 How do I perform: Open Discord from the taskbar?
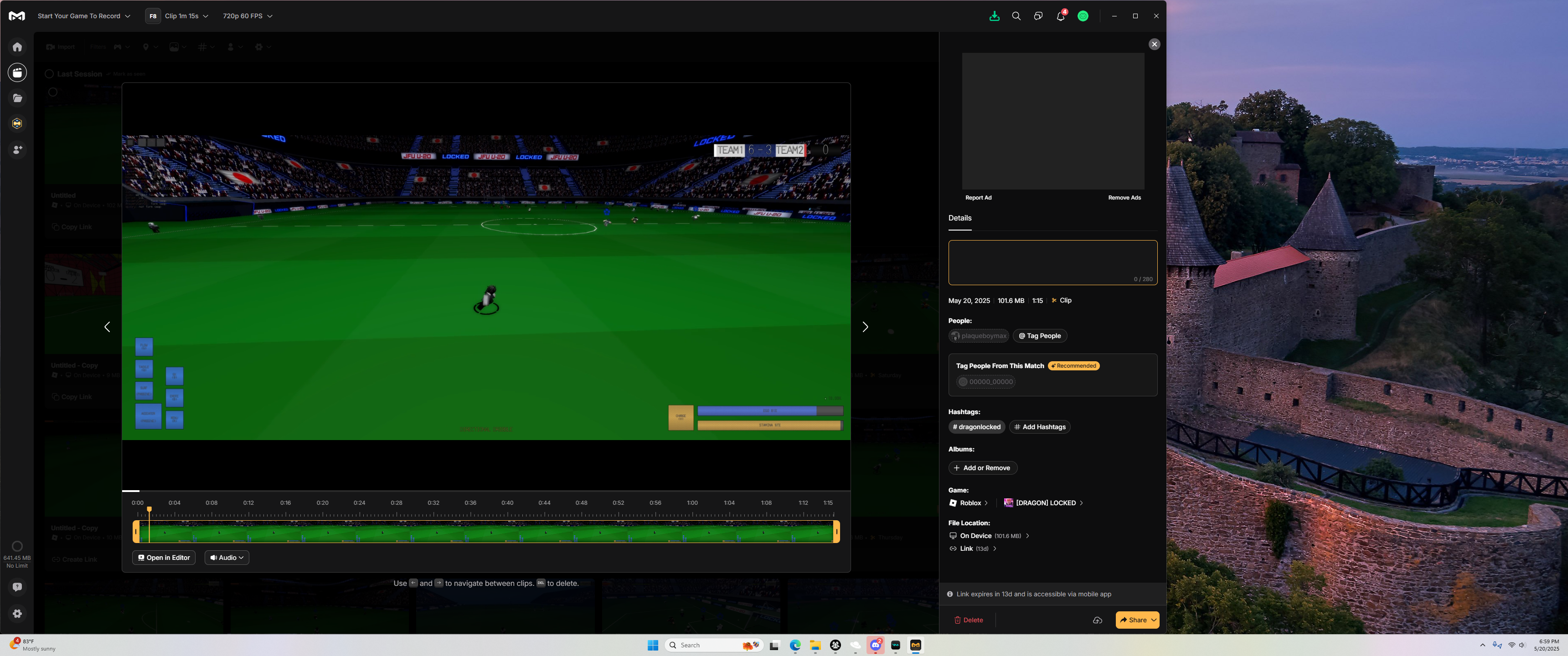(875, 645)
